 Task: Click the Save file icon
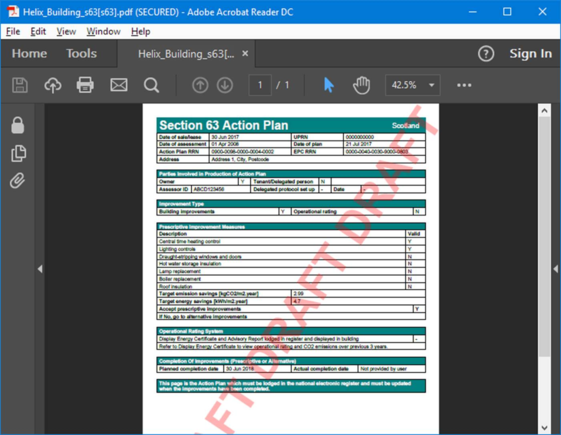coord(20,85)
